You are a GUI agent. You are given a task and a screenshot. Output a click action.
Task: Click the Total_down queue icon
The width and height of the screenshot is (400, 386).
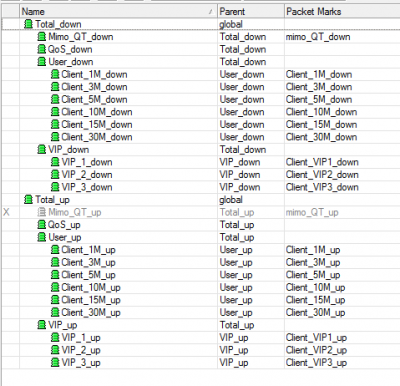pos(29,24)
